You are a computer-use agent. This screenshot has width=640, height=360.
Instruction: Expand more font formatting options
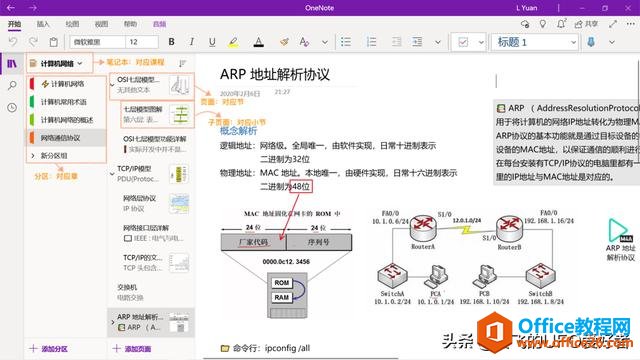(x=324, y=42)
